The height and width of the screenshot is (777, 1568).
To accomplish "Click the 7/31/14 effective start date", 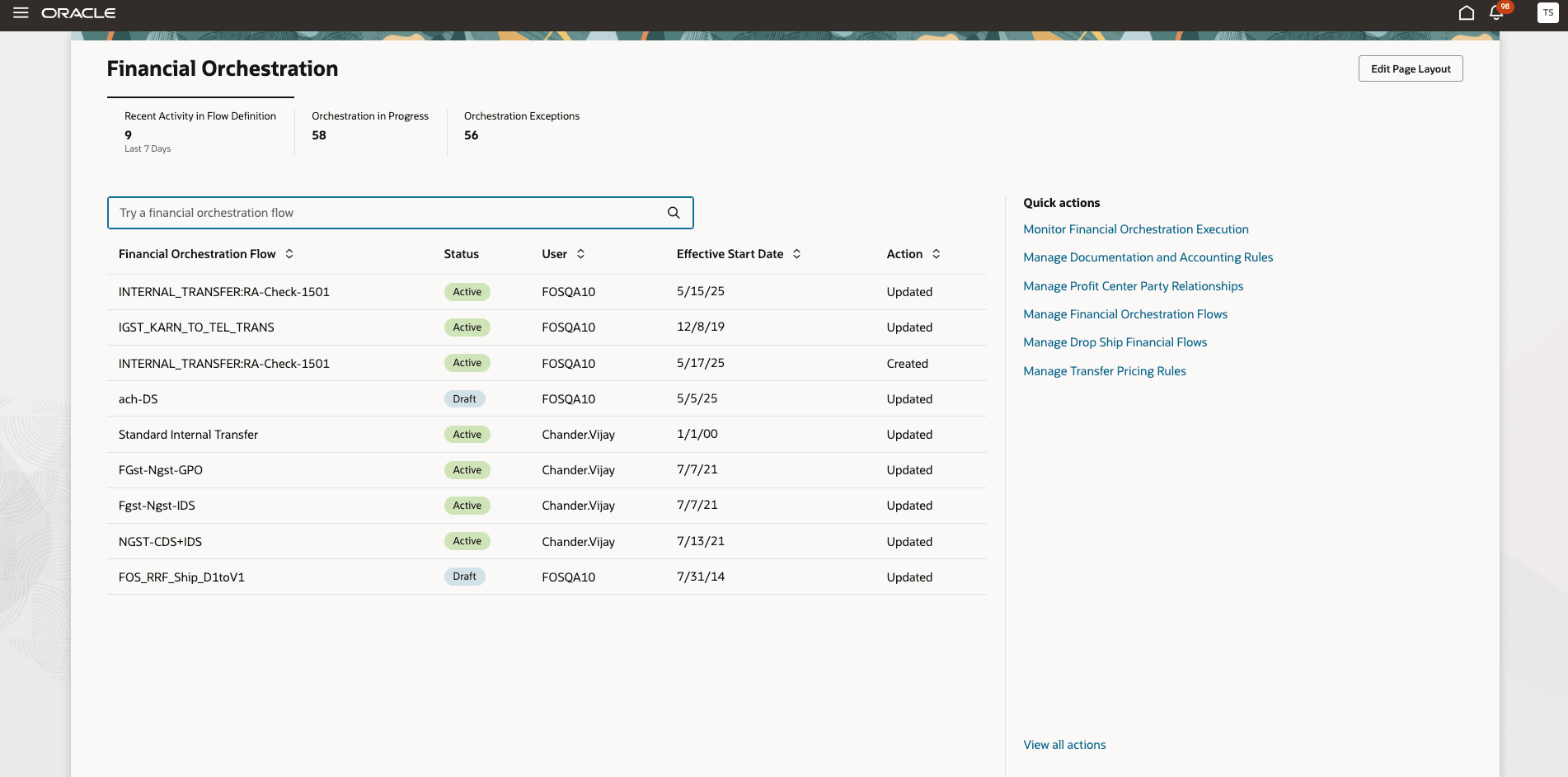I will click(x=700, y=577).
